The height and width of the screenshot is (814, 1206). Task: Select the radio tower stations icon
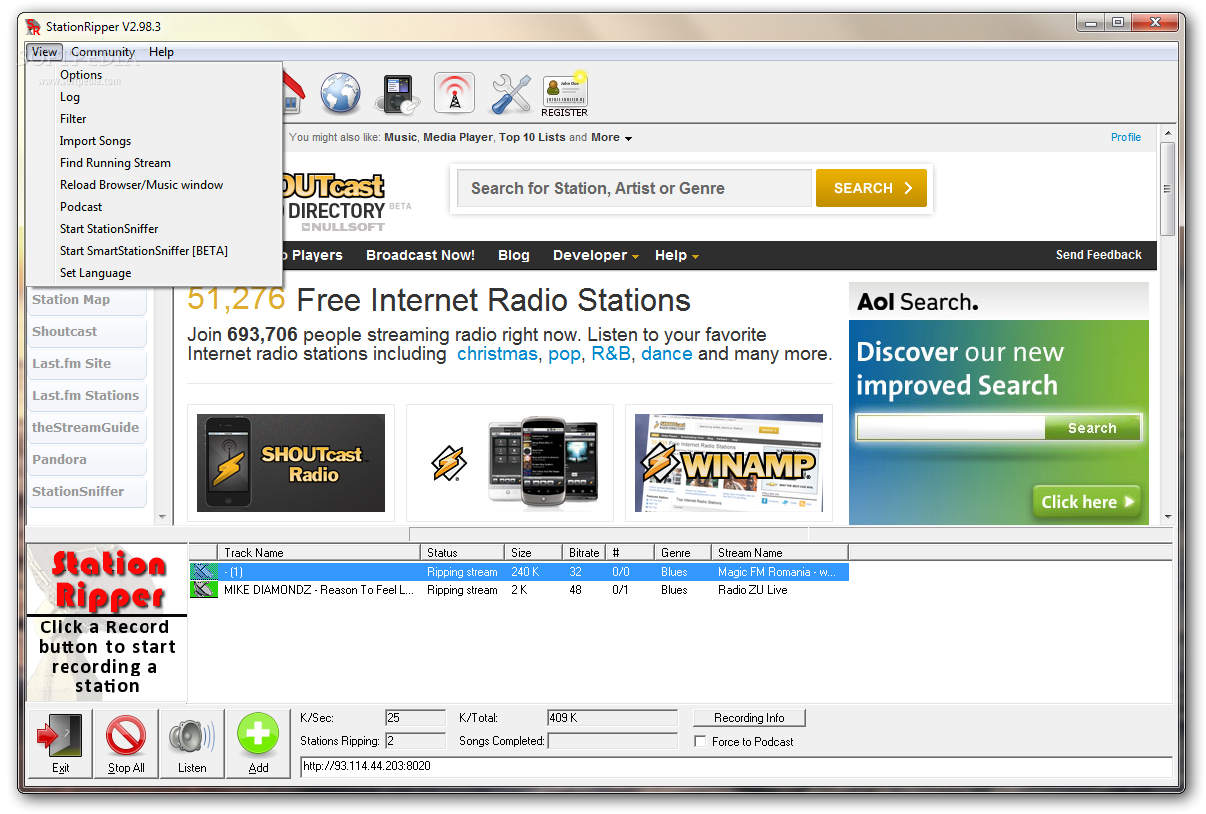tap(454, 93)
